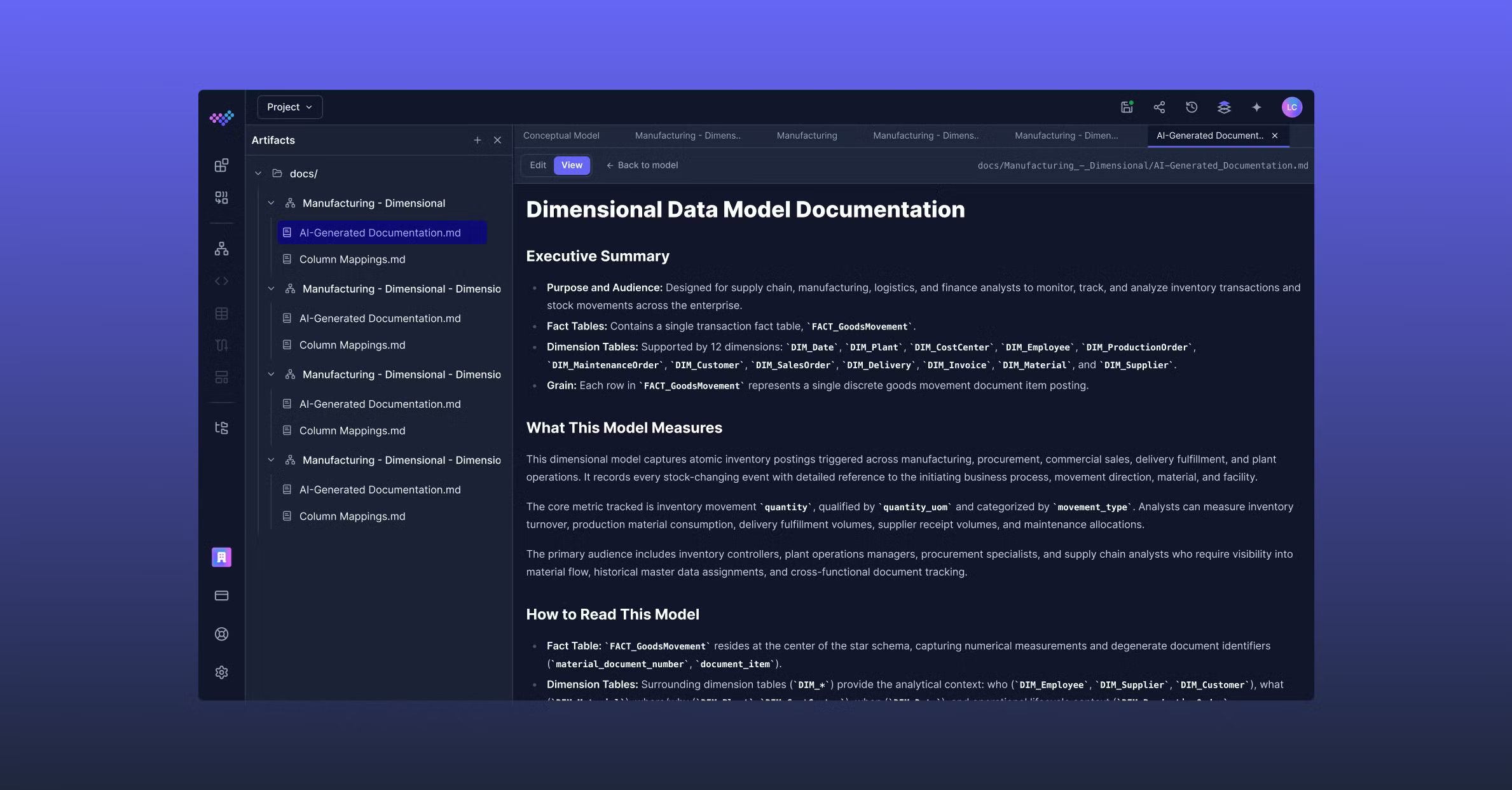Click the purple building icon in sidebar
Viewport: 1512px width, 790px height.
click(221, 557)
